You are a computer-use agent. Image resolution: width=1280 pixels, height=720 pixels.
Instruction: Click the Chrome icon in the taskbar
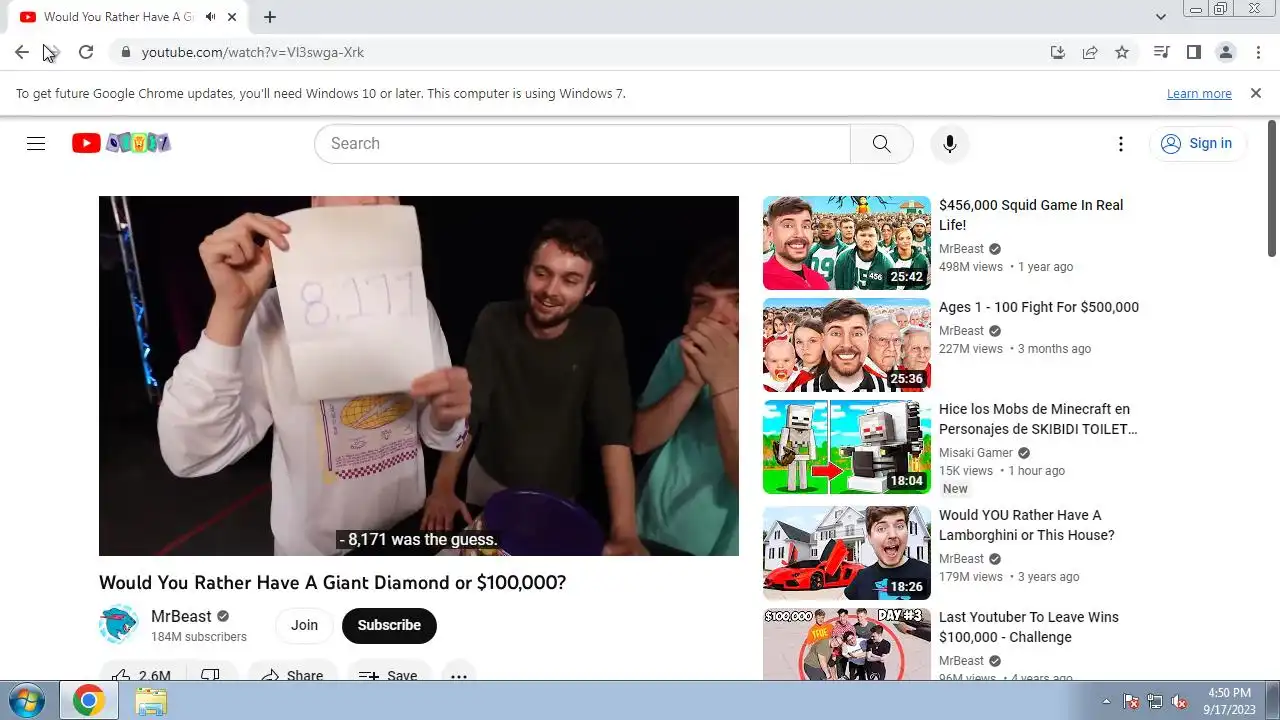point(88,701)
